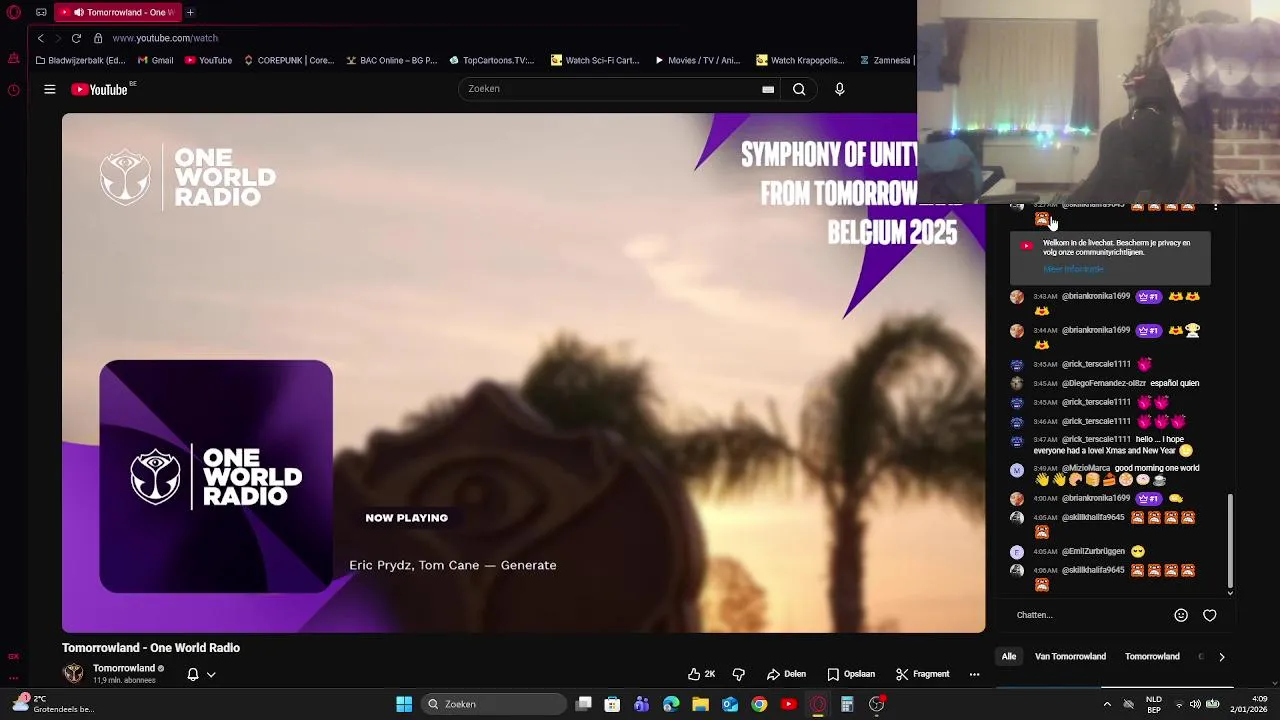Go to the YouTube home logo
This screenshot has width=1280, height=720.
100,89
